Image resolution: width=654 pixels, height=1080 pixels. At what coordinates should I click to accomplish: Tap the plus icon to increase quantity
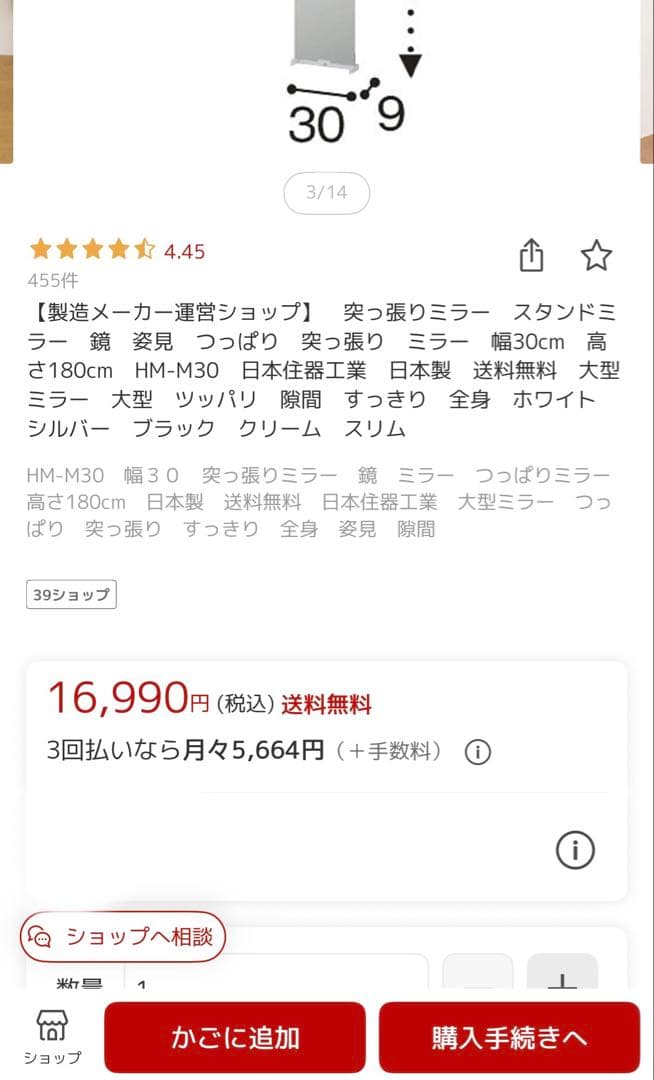pyautogui.click(x=563, y=985)
